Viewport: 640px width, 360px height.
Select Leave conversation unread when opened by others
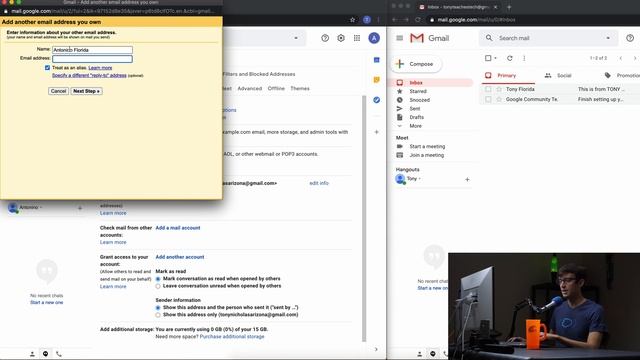(x=158, y=286)
